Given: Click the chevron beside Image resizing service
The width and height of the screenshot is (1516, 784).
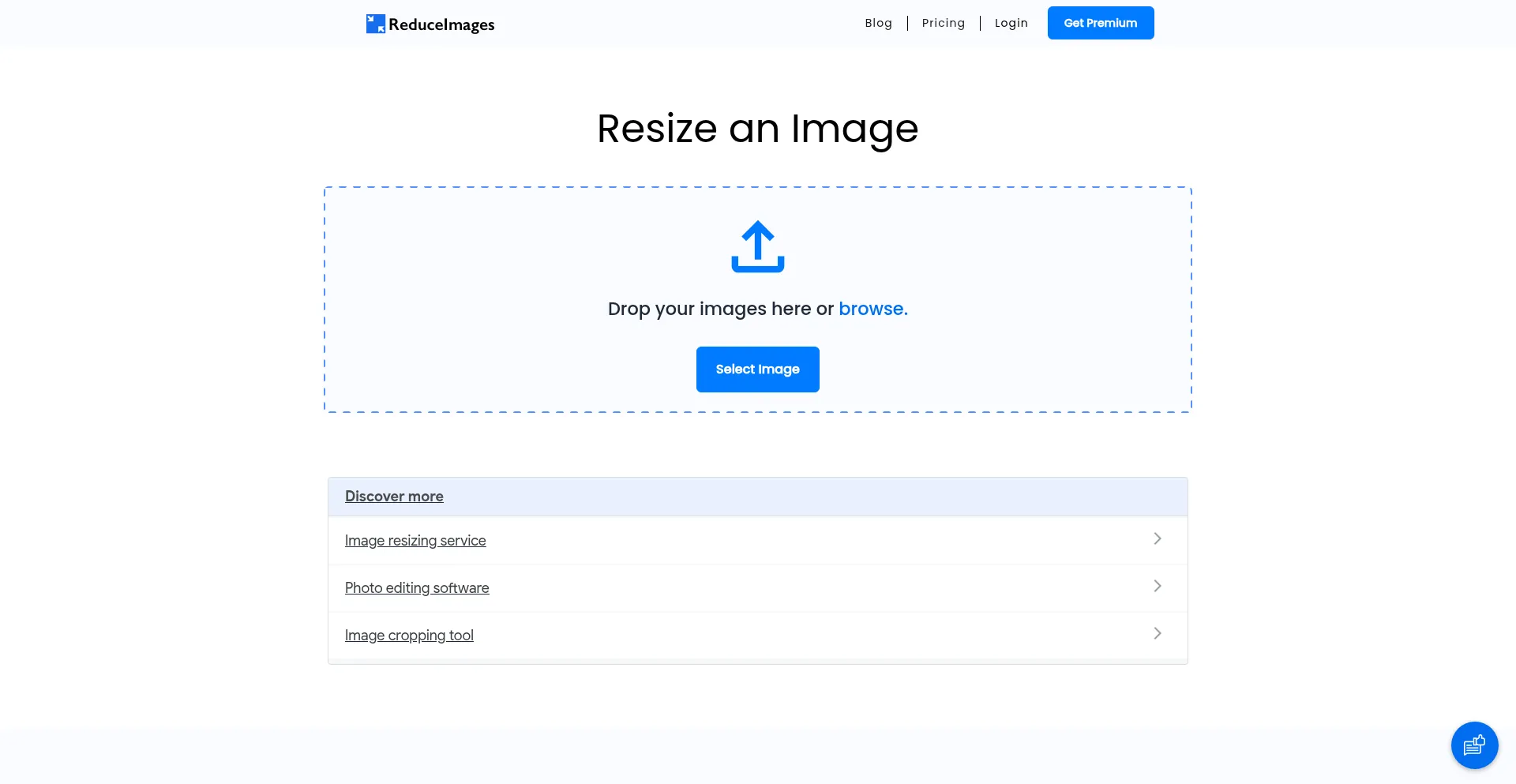Looking at the screenshot, I should click(x=1158, y=538).
